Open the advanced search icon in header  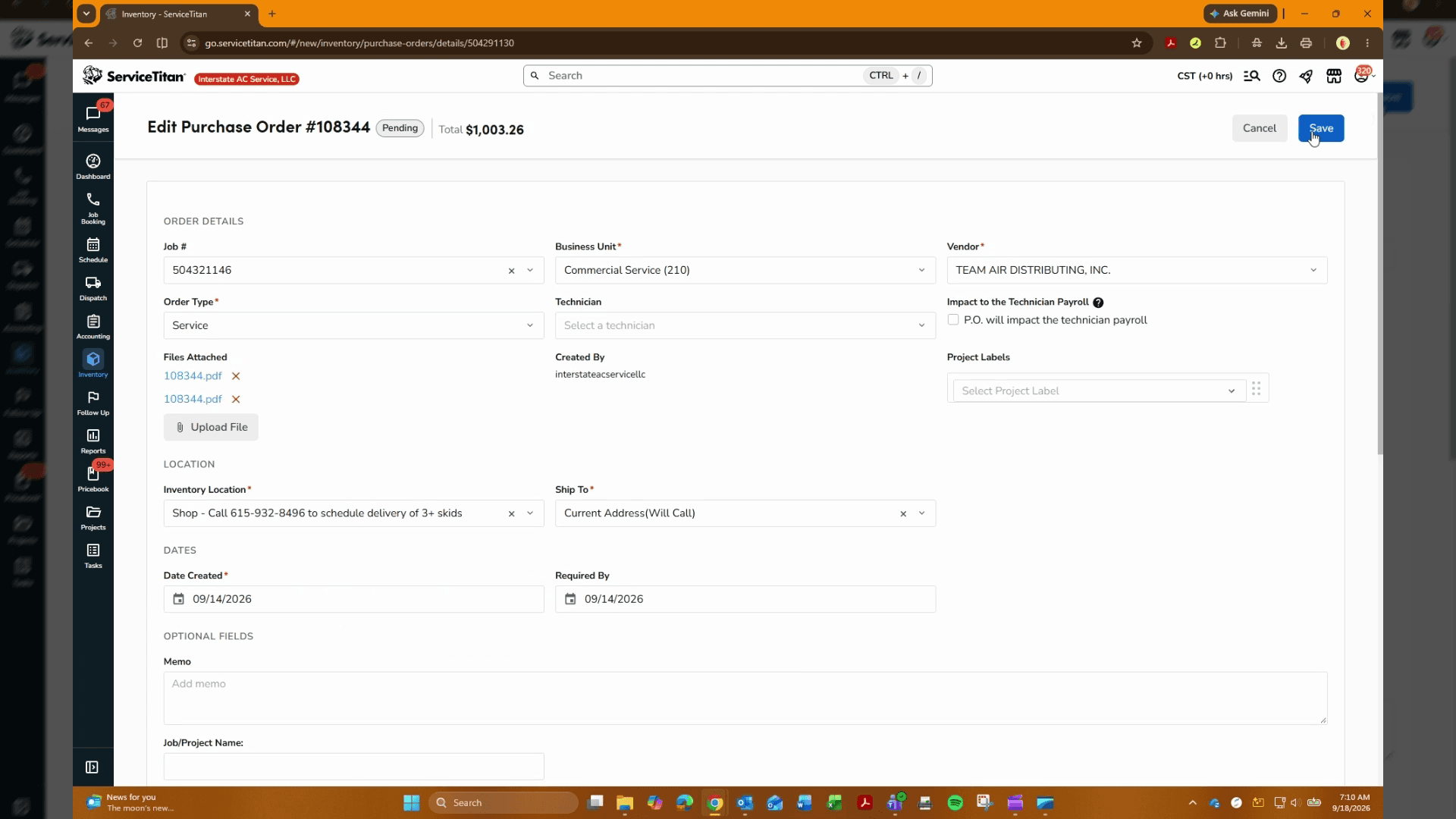[1251, 76]
